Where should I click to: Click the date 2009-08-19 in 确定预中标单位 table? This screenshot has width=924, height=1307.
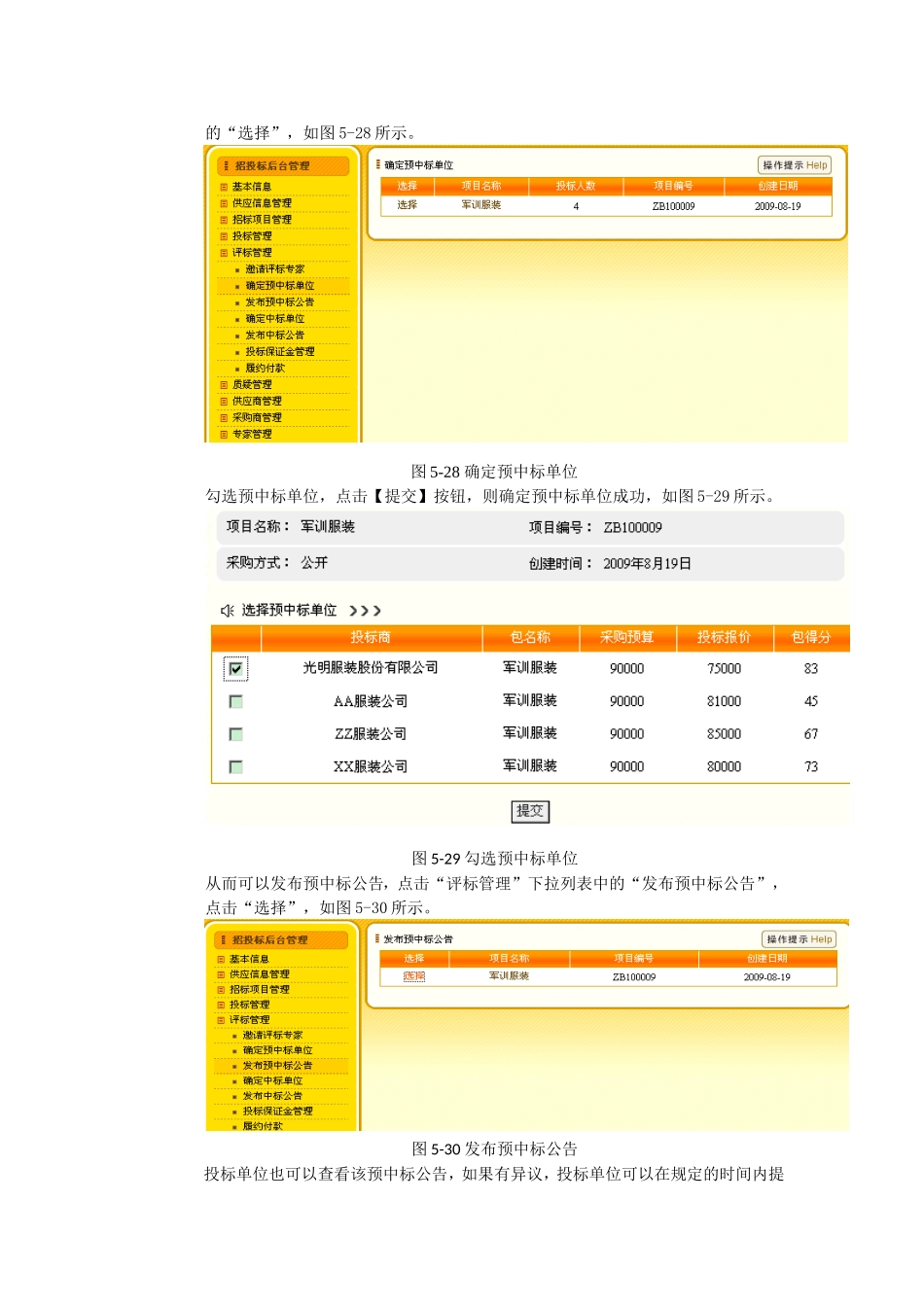click(778, 206)
